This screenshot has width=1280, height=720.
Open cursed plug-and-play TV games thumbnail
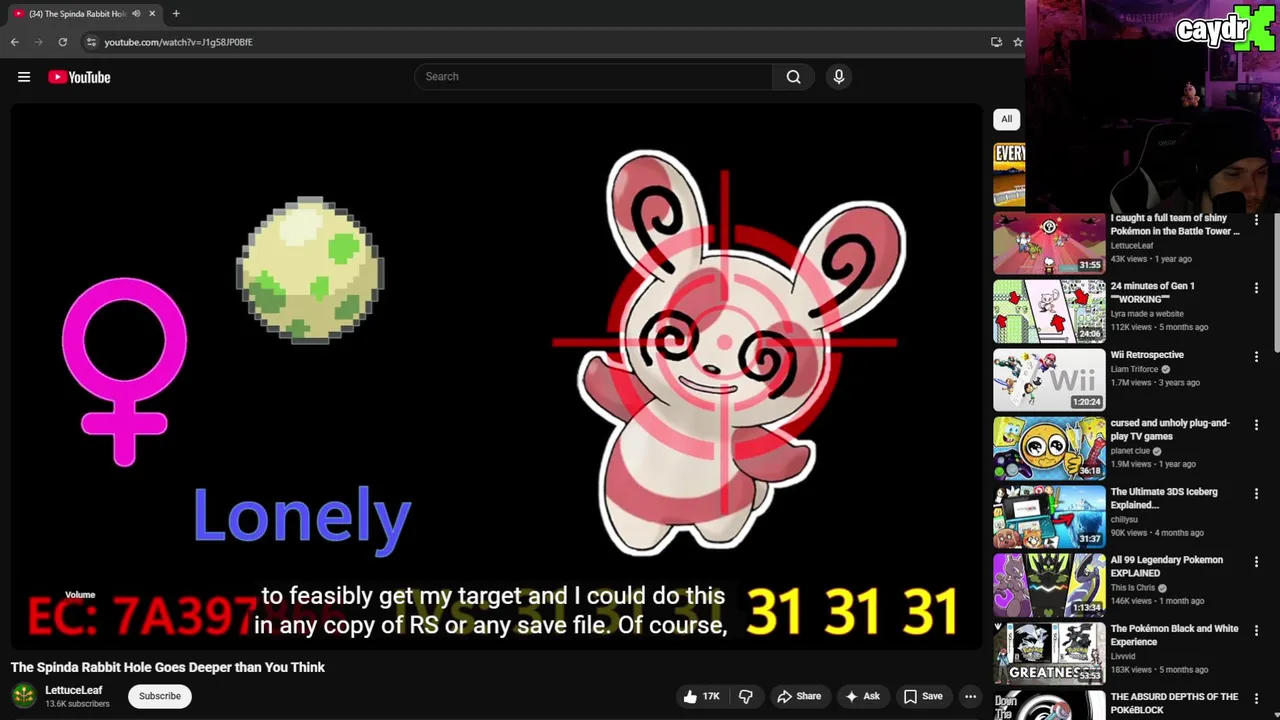point(1049,448)
